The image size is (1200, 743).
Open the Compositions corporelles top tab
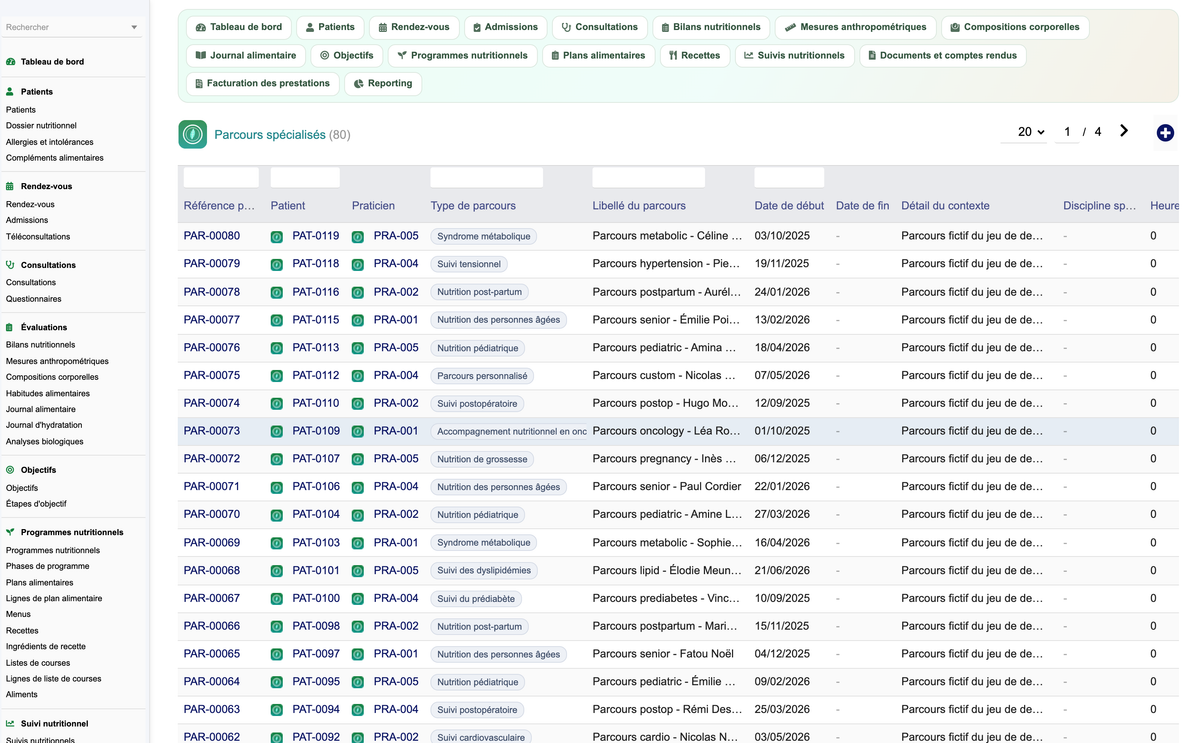click(x=1015, y=27)
